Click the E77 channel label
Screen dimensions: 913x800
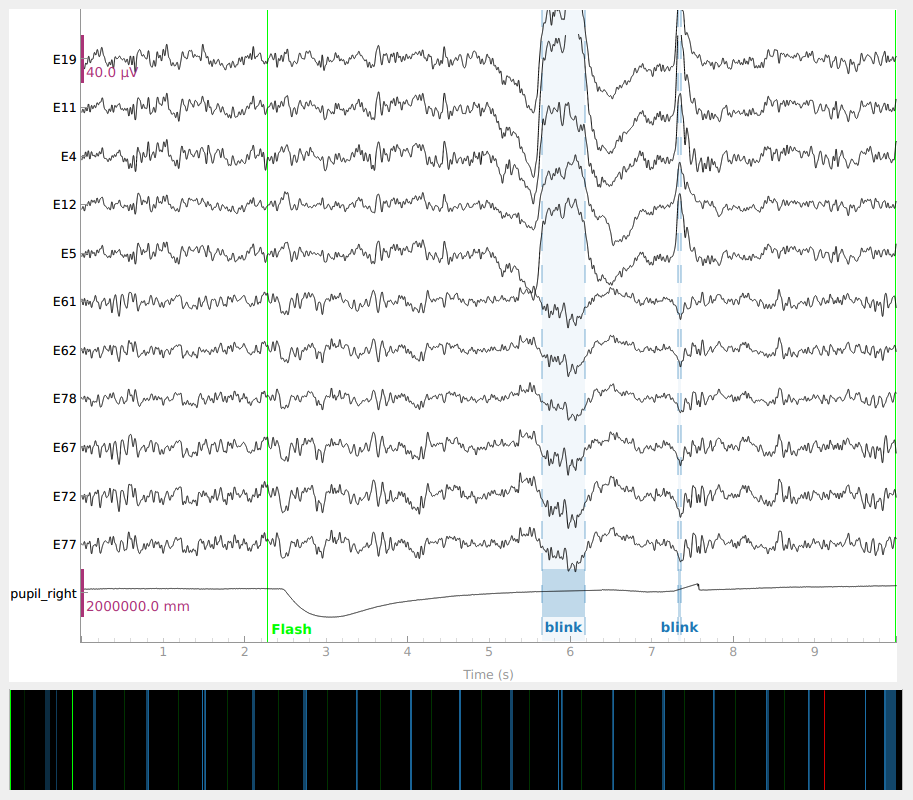tap(64, 544)
